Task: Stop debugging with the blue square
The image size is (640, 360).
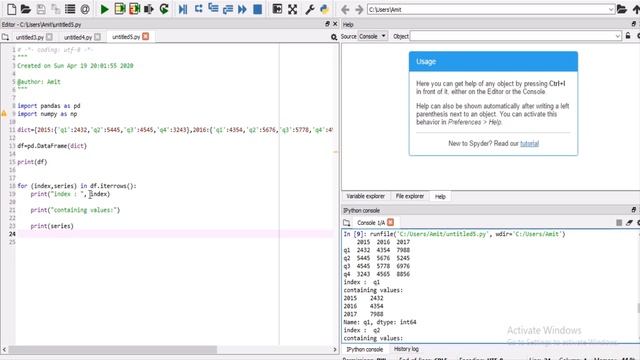Action: point(258,9)
